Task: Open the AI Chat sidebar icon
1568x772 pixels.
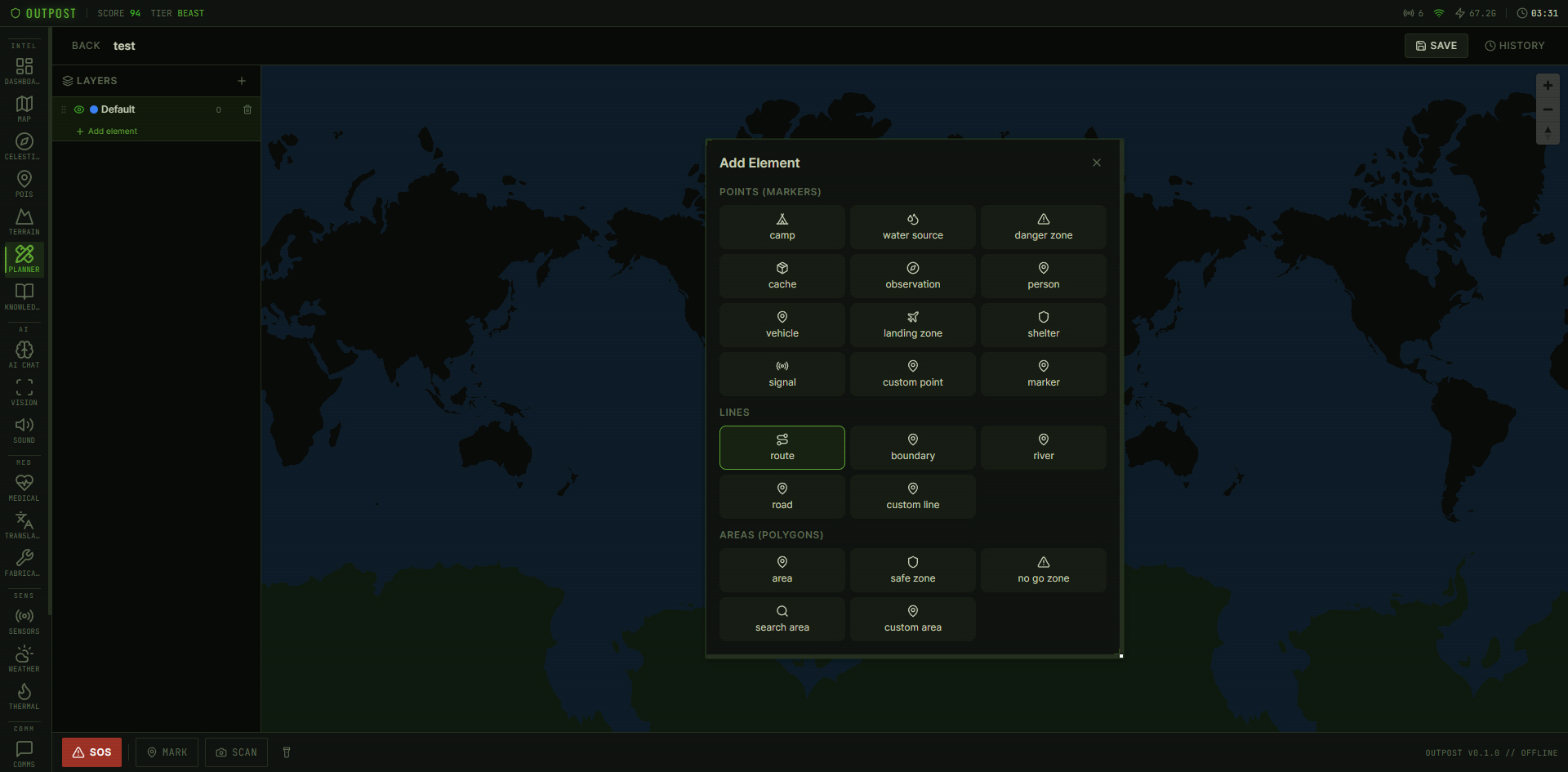Action: 24,355
